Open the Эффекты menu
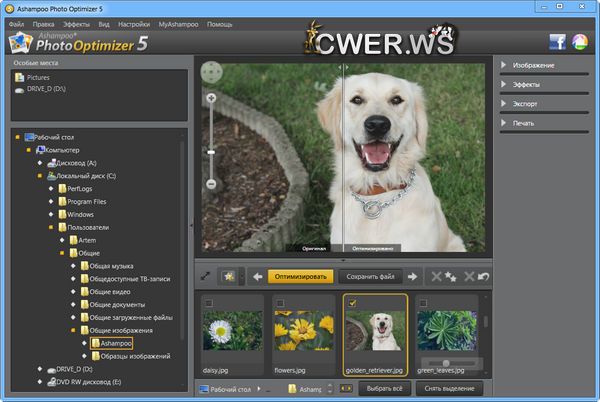Image resolution: width=600 pixels, height=402 pixels. coord(74,22)
